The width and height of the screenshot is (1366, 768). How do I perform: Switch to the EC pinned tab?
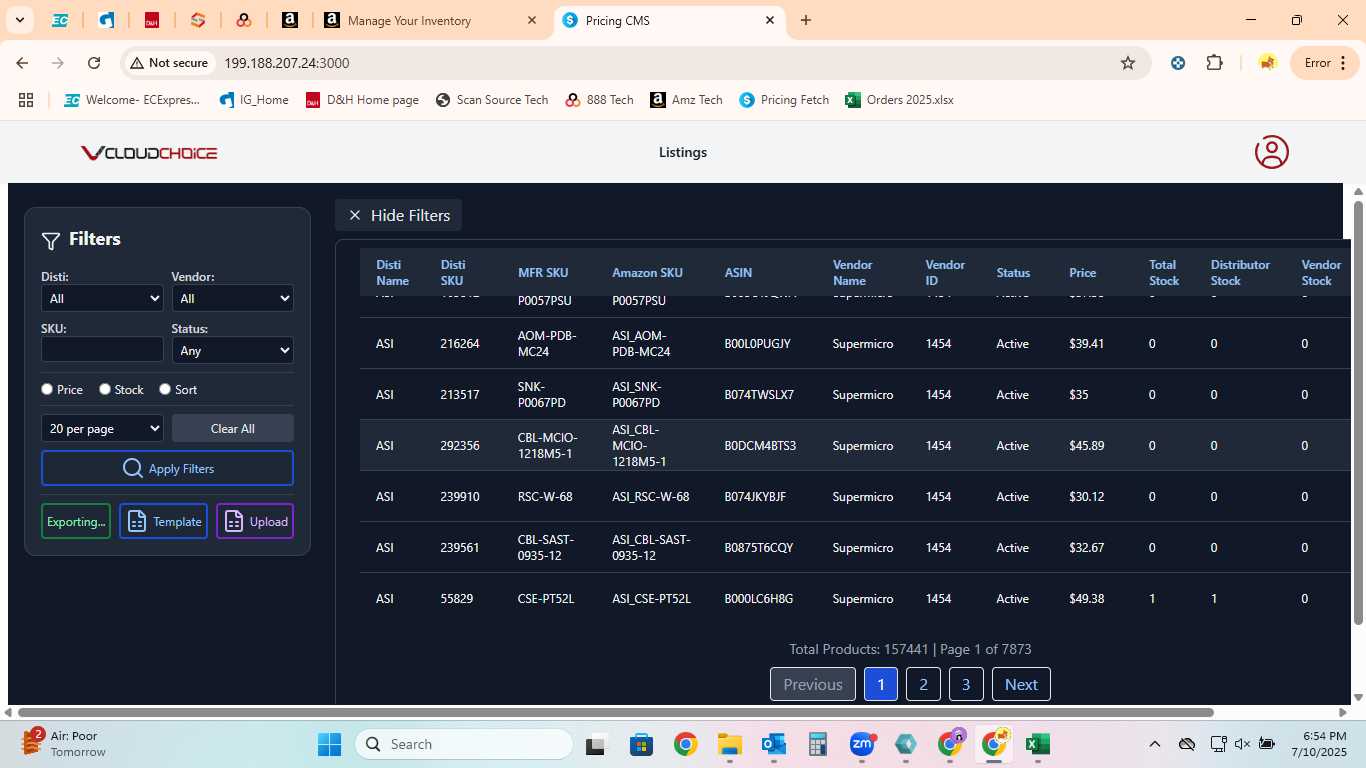click(x=60, y=20)
